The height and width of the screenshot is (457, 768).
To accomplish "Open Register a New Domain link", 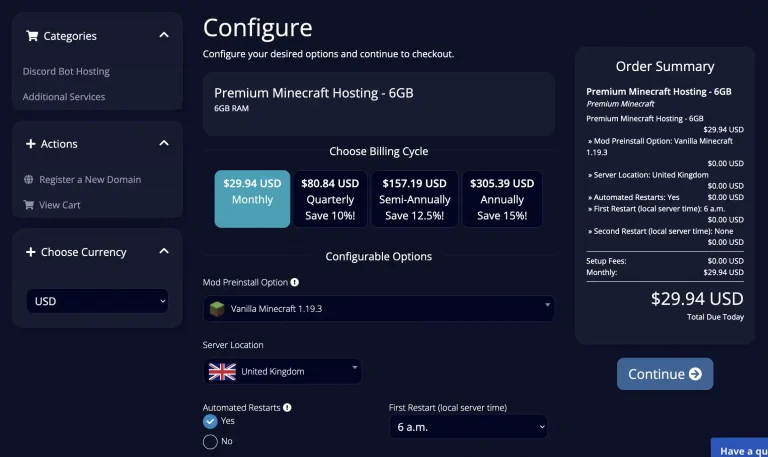I will (90, 180).
